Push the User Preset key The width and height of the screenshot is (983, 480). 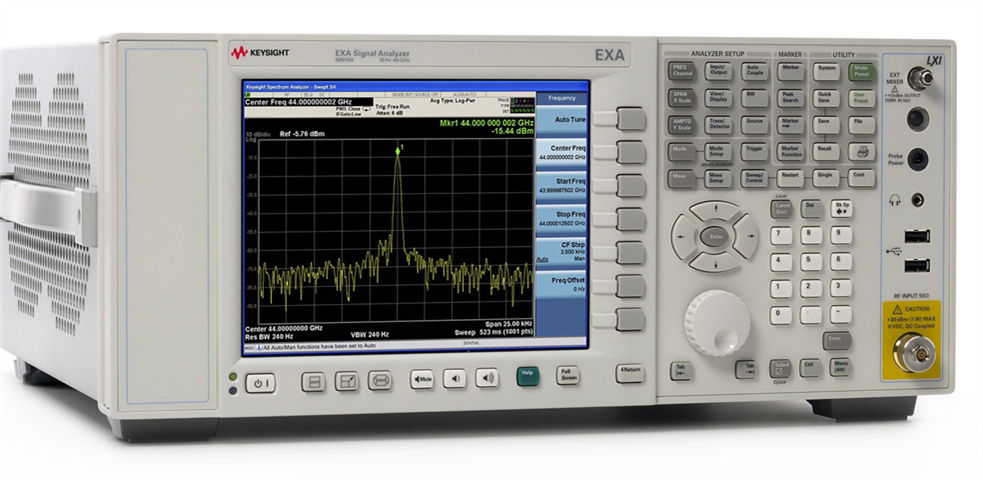click(861, 98)
